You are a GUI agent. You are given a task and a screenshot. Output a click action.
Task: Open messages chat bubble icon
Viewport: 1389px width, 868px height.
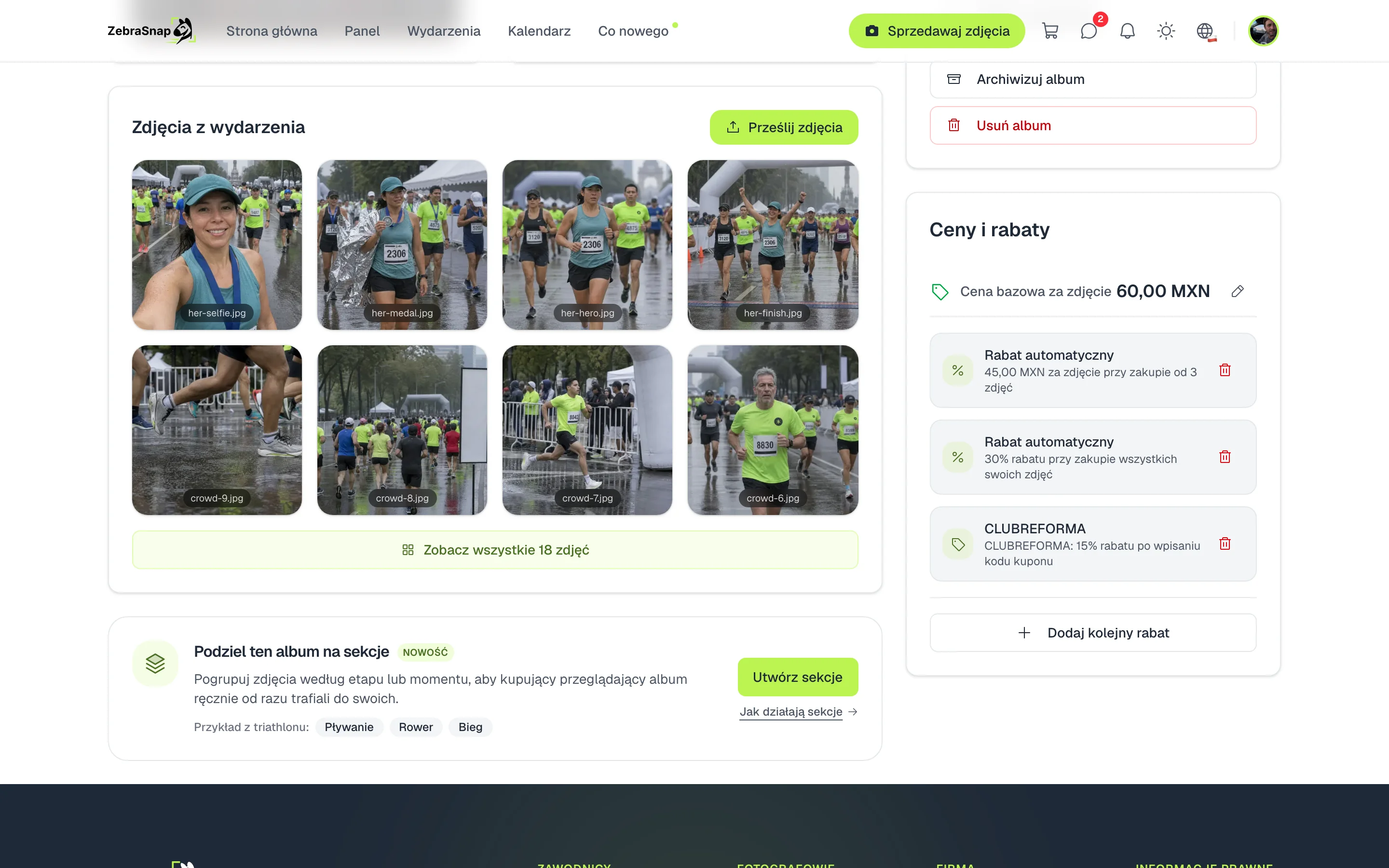[x=1089, y=31]
